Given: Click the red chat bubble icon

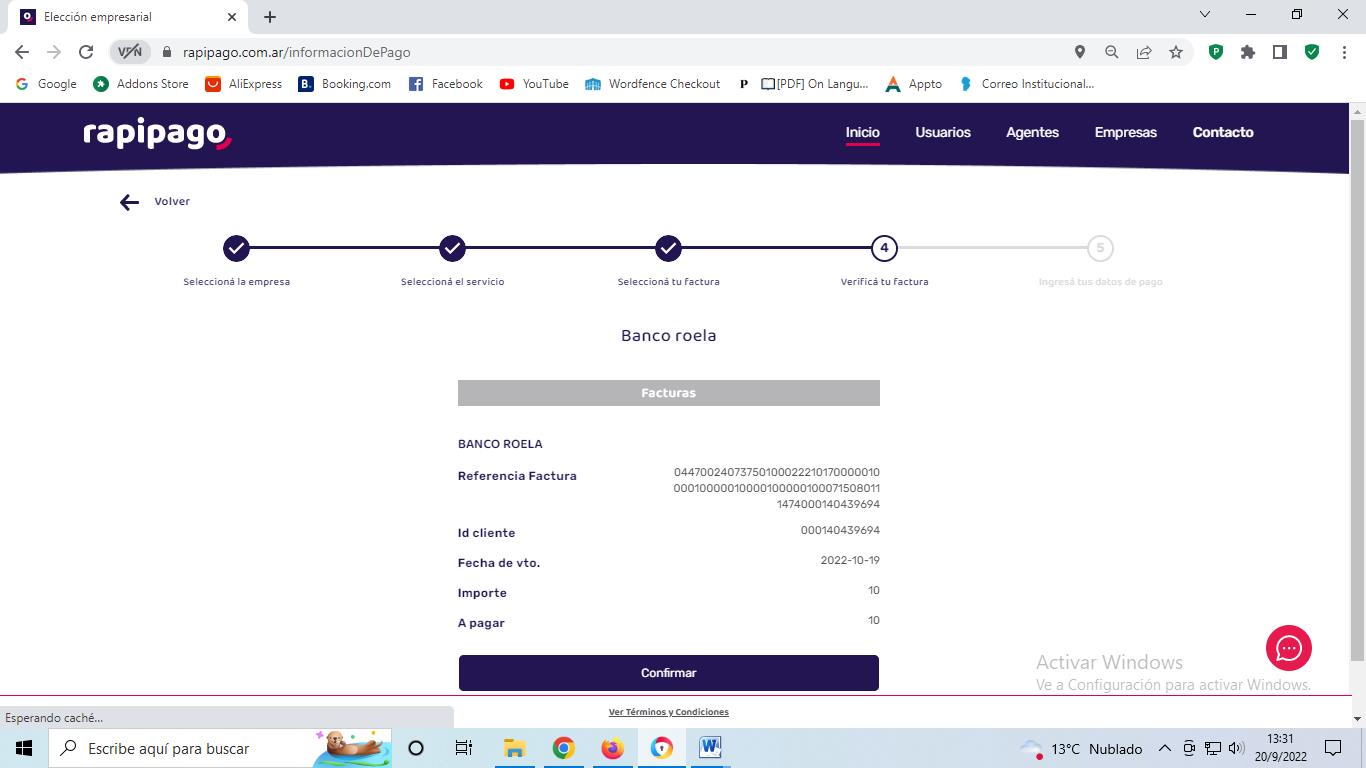Looking at the screenshot, I should point(1288,648).
